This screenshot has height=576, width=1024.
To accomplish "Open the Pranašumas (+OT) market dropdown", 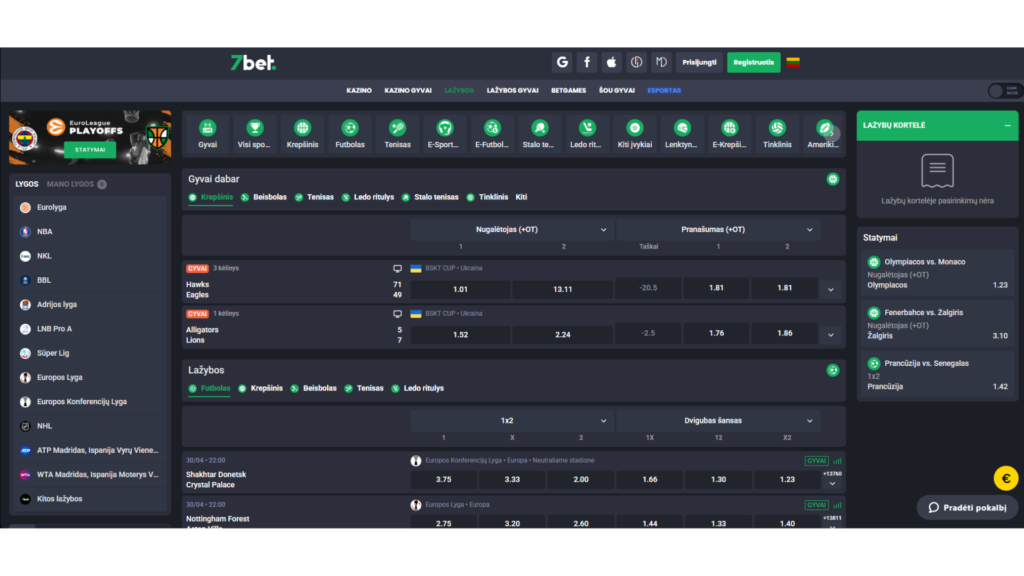I will [718, 230].
